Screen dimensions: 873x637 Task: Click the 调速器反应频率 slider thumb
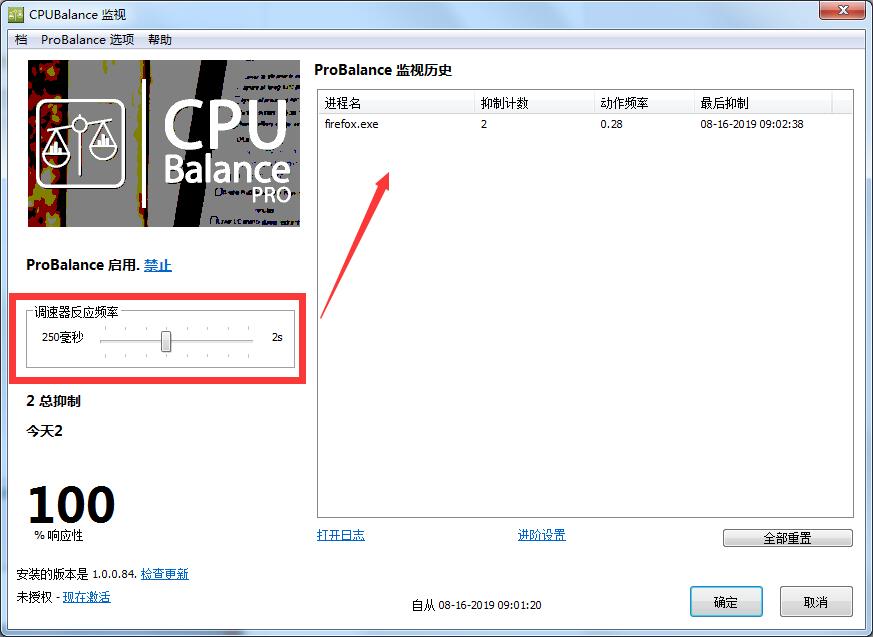[166, 341]
